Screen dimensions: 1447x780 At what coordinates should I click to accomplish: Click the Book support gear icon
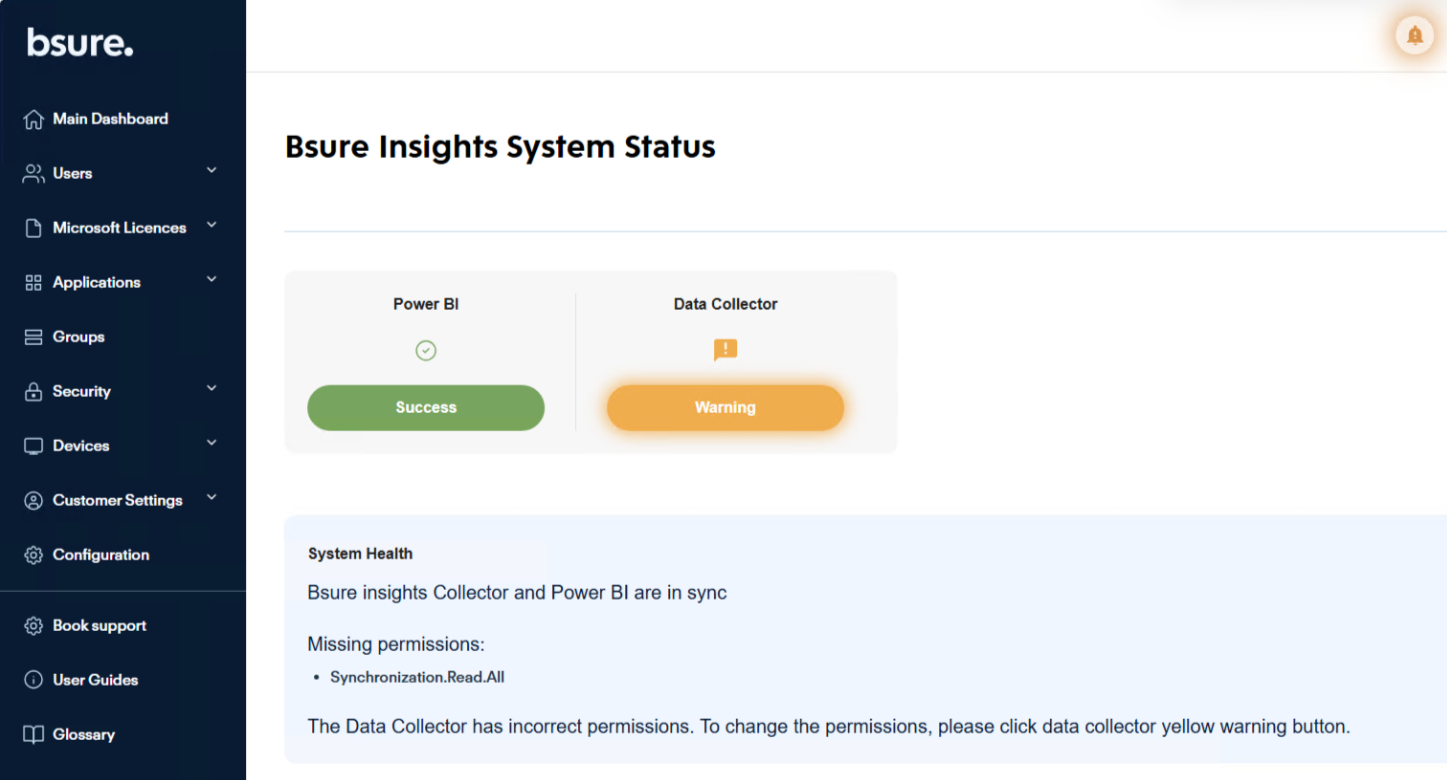[x=34, y=626]
